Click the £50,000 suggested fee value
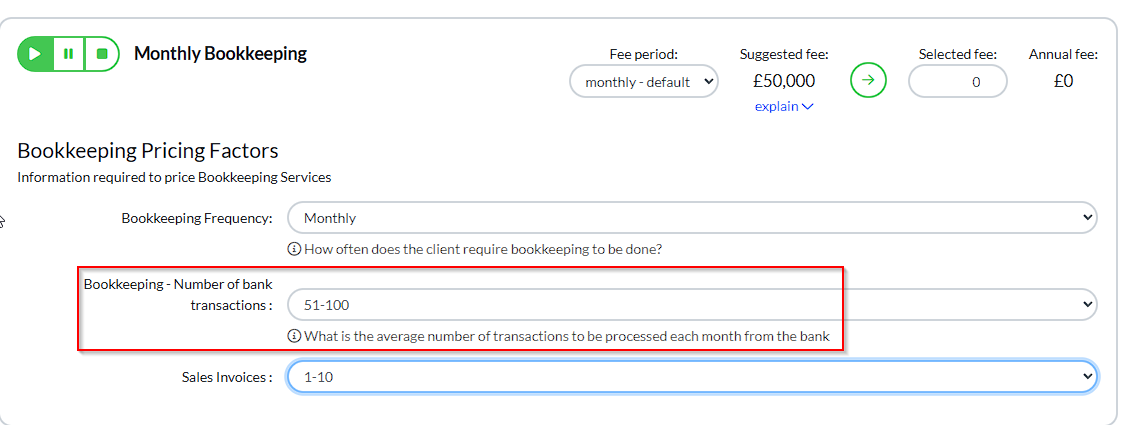Viewport: 1122px width, 425px height. 784,81
